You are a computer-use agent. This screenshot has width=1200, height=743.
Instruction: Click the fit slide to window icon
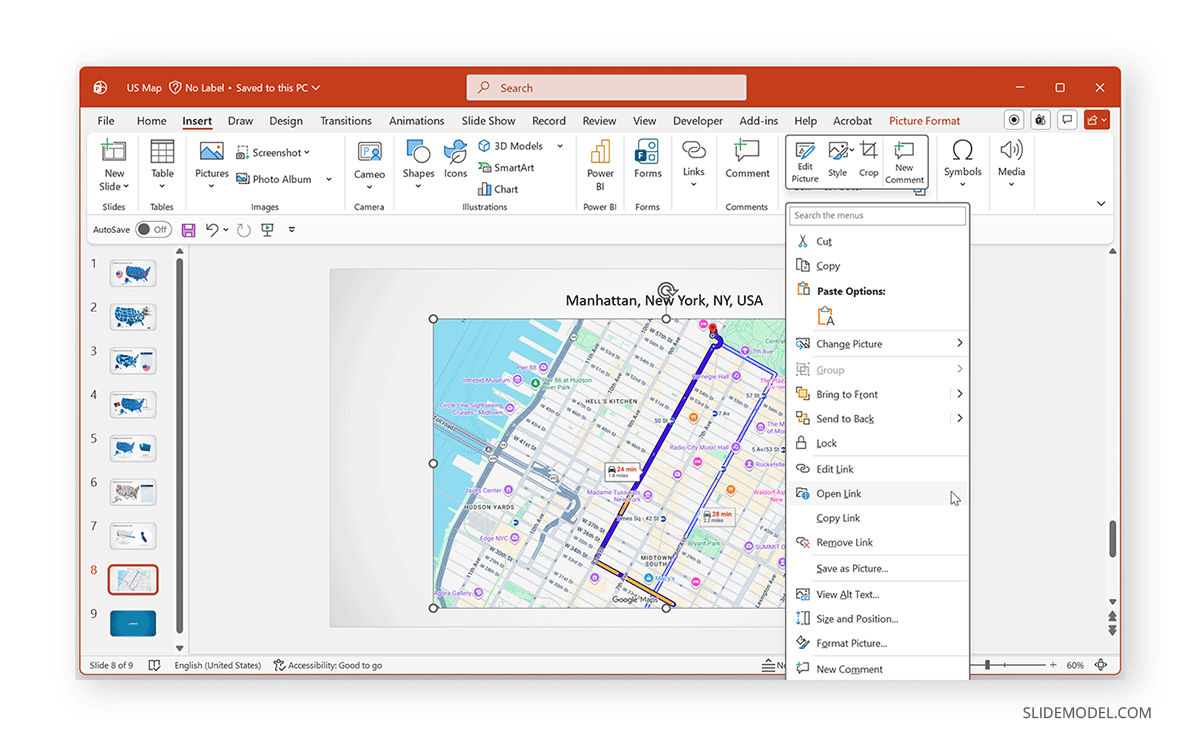(1101, 665)
